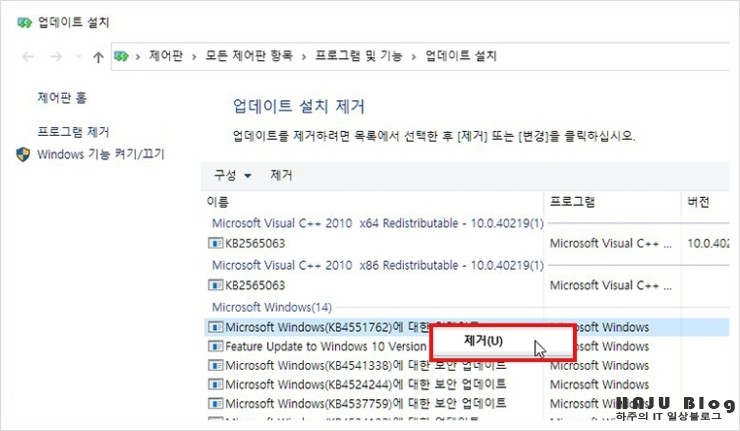
Task: Collapse Microsoft Visual C++ 2010 x86 group
Action: click(378, 265)
